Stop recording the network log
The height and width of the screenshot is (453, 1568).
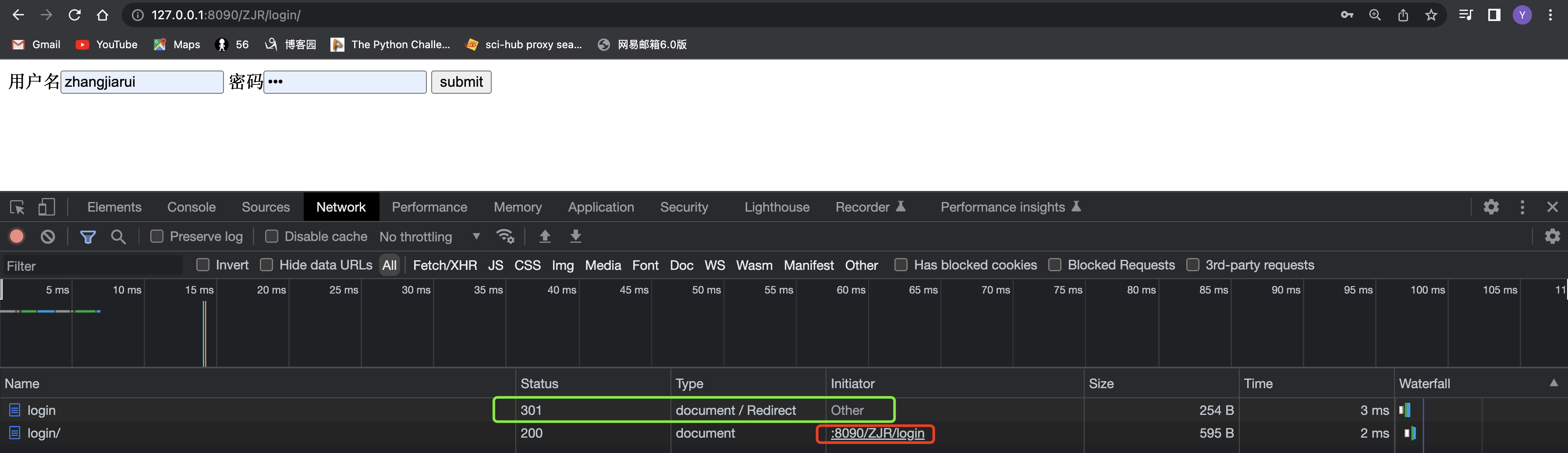click(x=17, y=236)
